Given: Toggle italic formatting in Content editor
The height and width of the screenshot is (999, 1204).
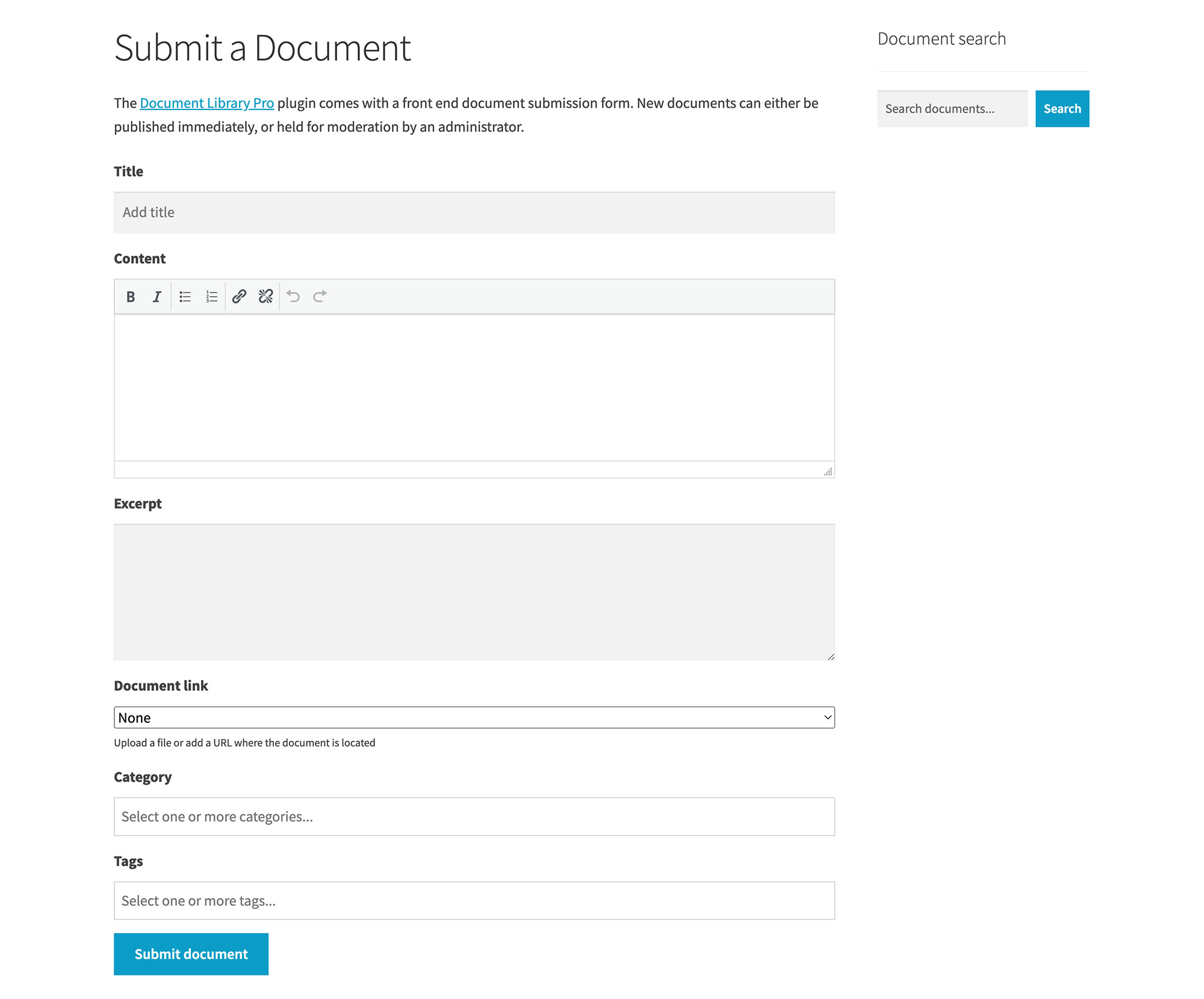Looking at the screenshot, I should [x=157, y=297].
